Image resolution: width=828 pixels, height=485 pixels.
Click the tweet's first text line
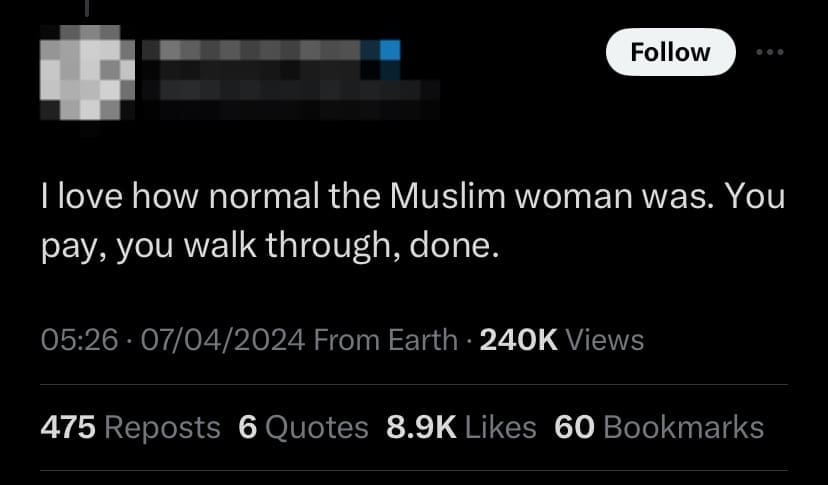413,196
